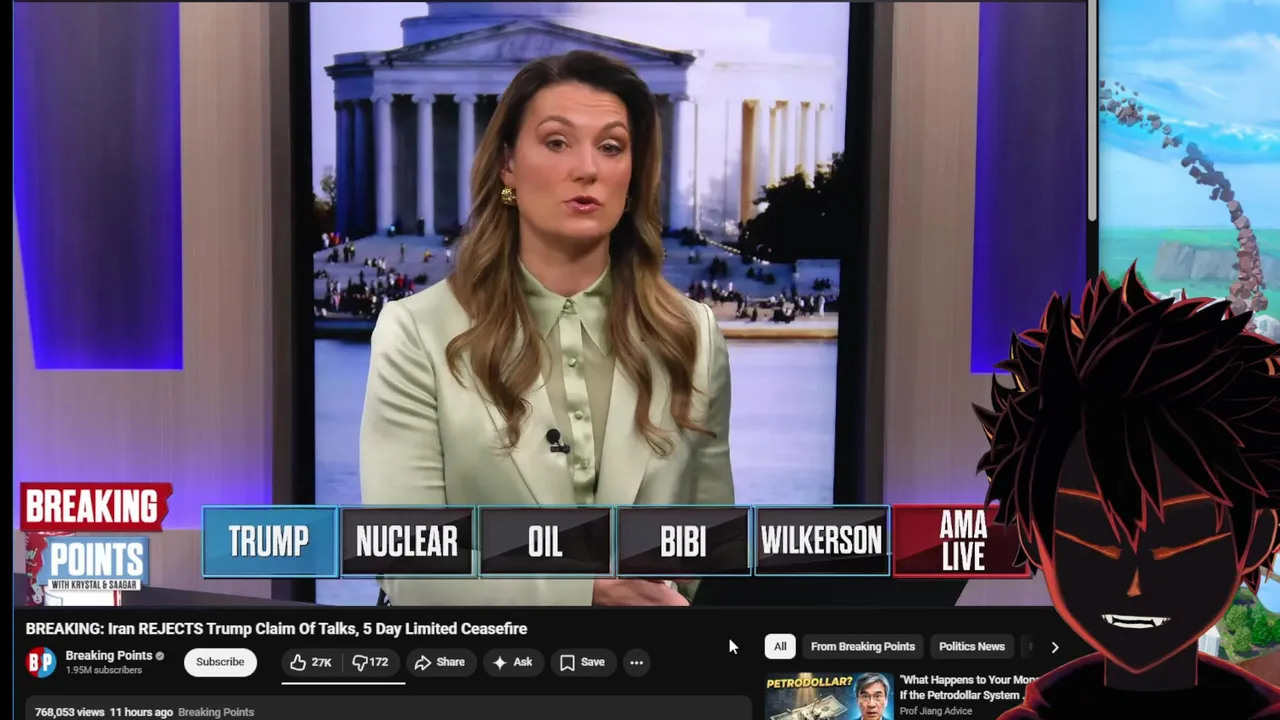The height and width of the screenshot is (720, 1280).
Task: Open 'What Happens to Your Money' video title
Action: pos(968,687)
